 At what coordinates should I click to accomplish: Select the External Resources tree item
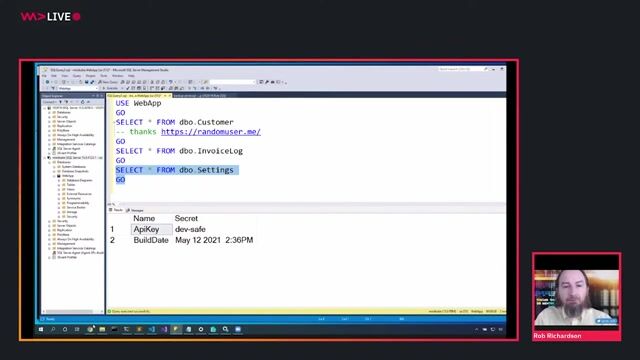[x=79, y=194]
